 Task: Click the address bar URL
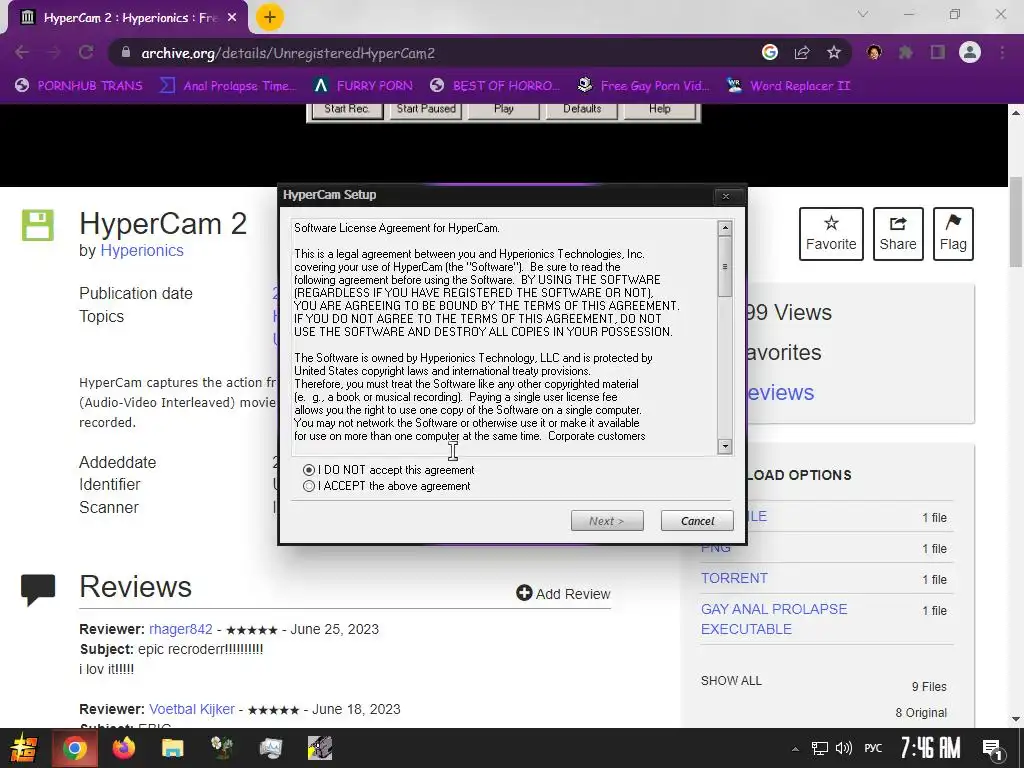[288, 54]
